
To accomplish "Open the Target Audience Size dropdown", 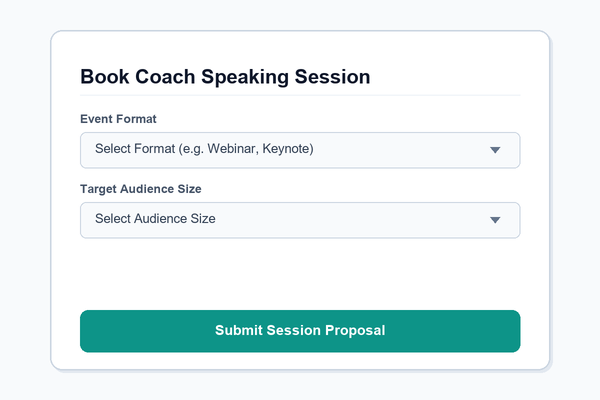I will click(x=300, y=220).
